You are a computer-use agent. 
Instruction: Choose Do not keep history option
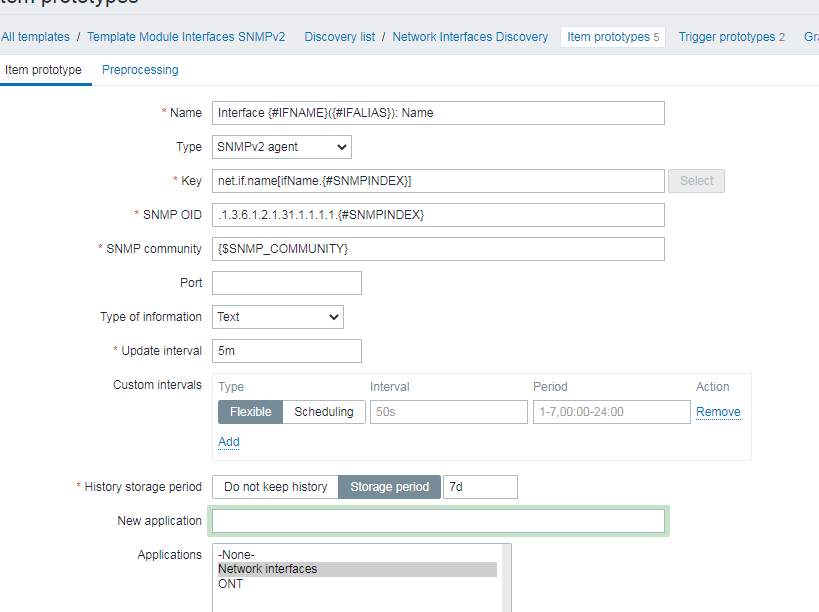(x=275, y=487)
